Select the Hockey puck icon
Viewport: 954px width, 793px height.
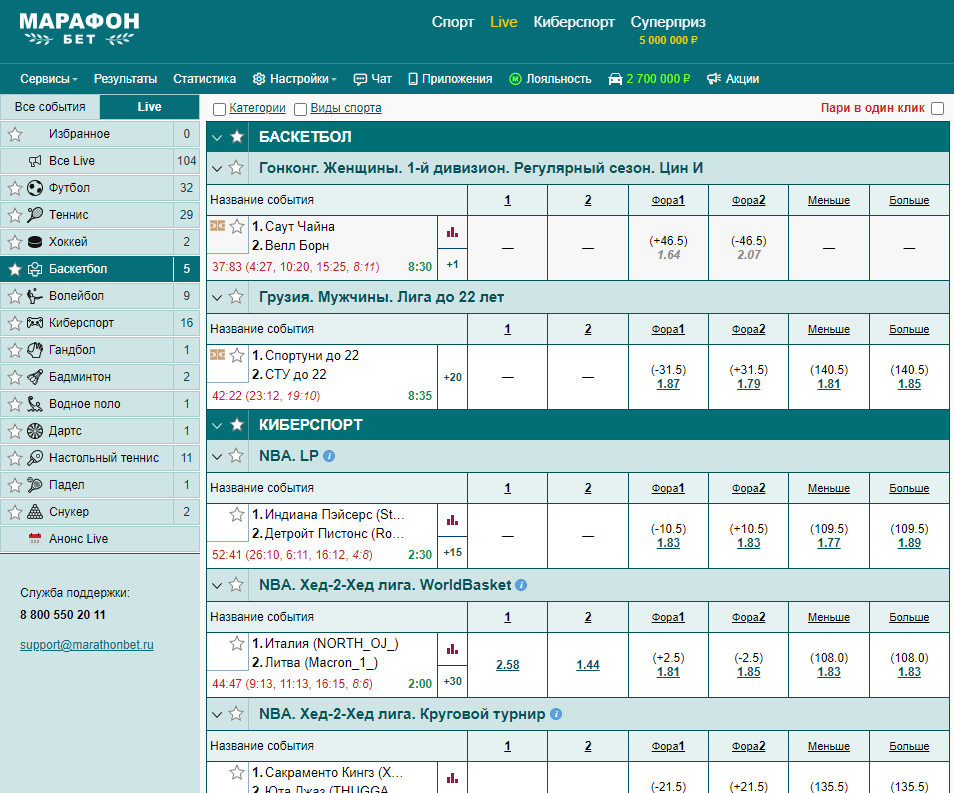(x=35, y=242)
